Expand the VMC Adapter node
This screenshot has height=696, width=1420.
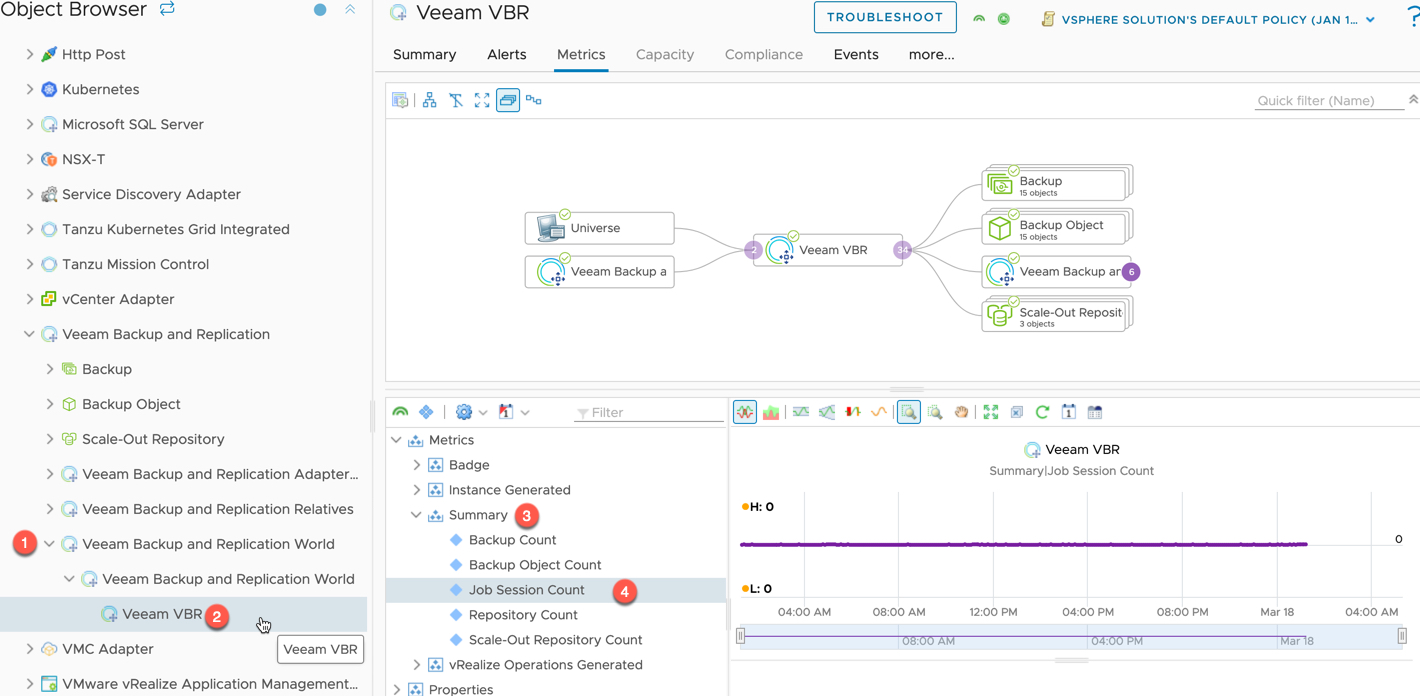click(x=30, y=649)
